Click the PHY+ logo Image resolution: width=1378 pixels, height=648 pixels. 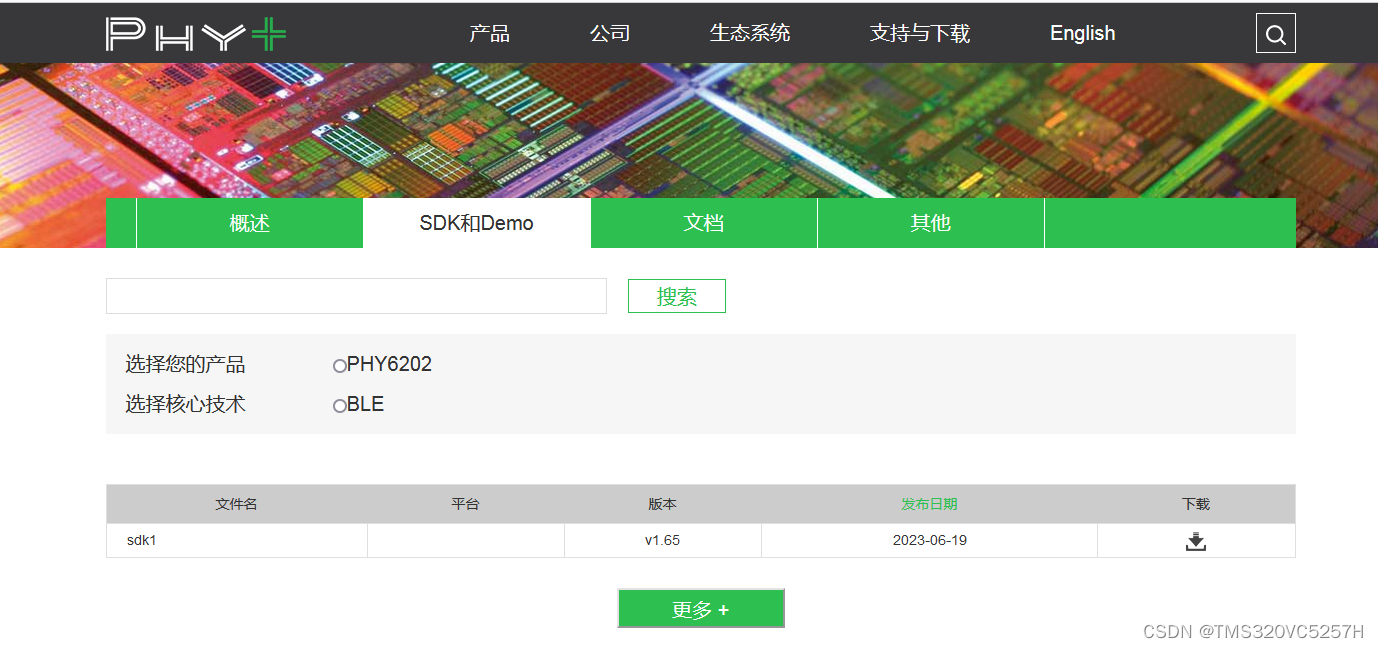pyautogui.click(x=195, y=32)
